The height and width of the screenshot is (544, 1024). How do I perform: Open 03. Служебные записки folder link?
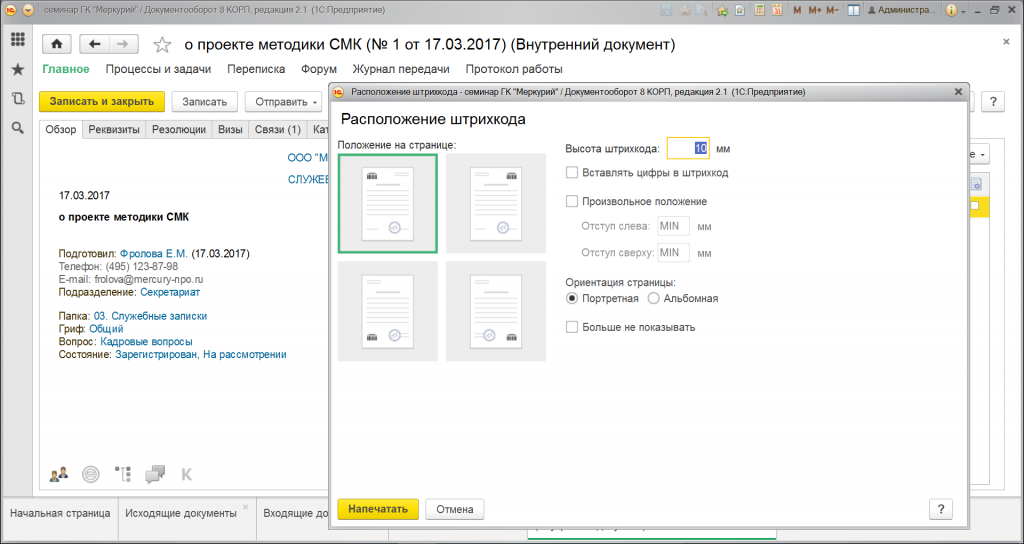point(150,316)
